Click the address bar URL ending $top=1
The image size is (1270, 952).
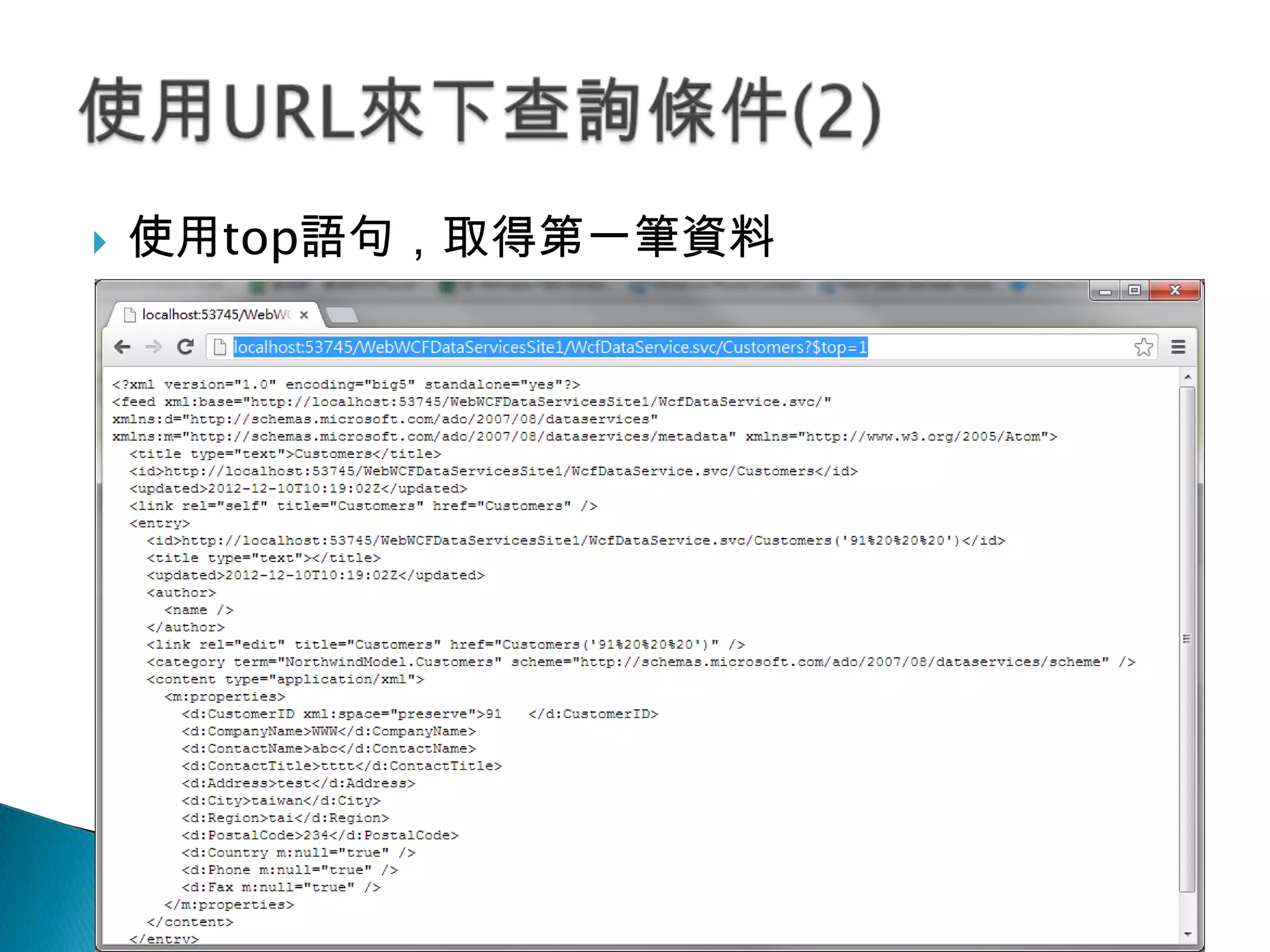(550, 347)
